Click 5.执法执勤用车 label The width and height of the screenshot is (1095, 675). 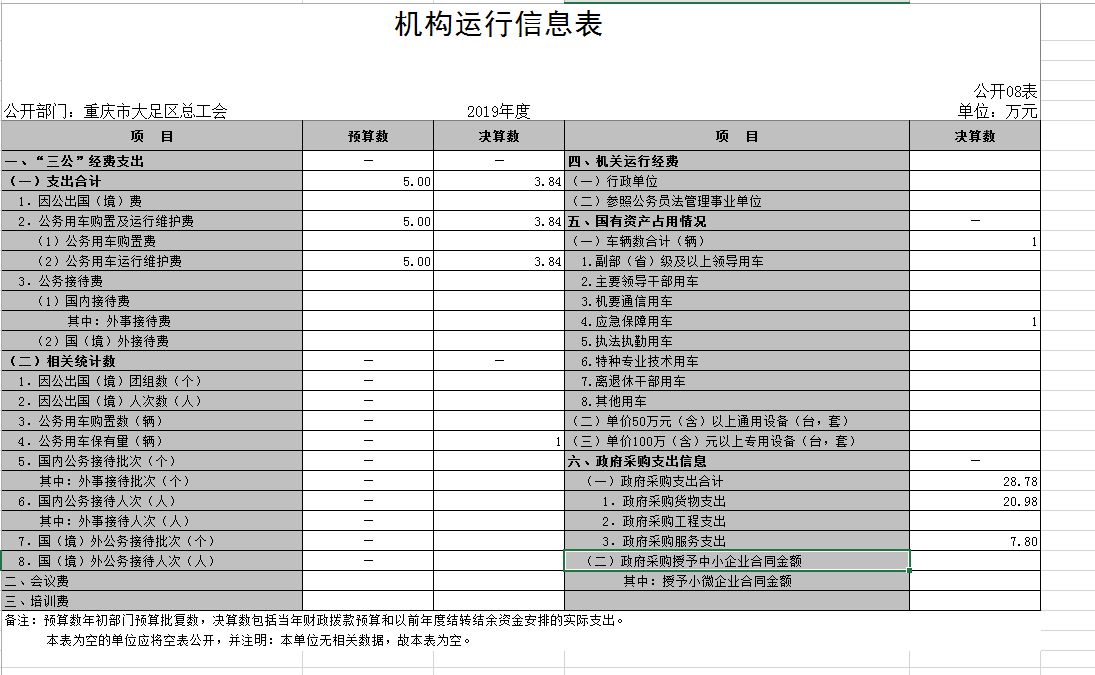pyautogui.click(x=626, y=341)
